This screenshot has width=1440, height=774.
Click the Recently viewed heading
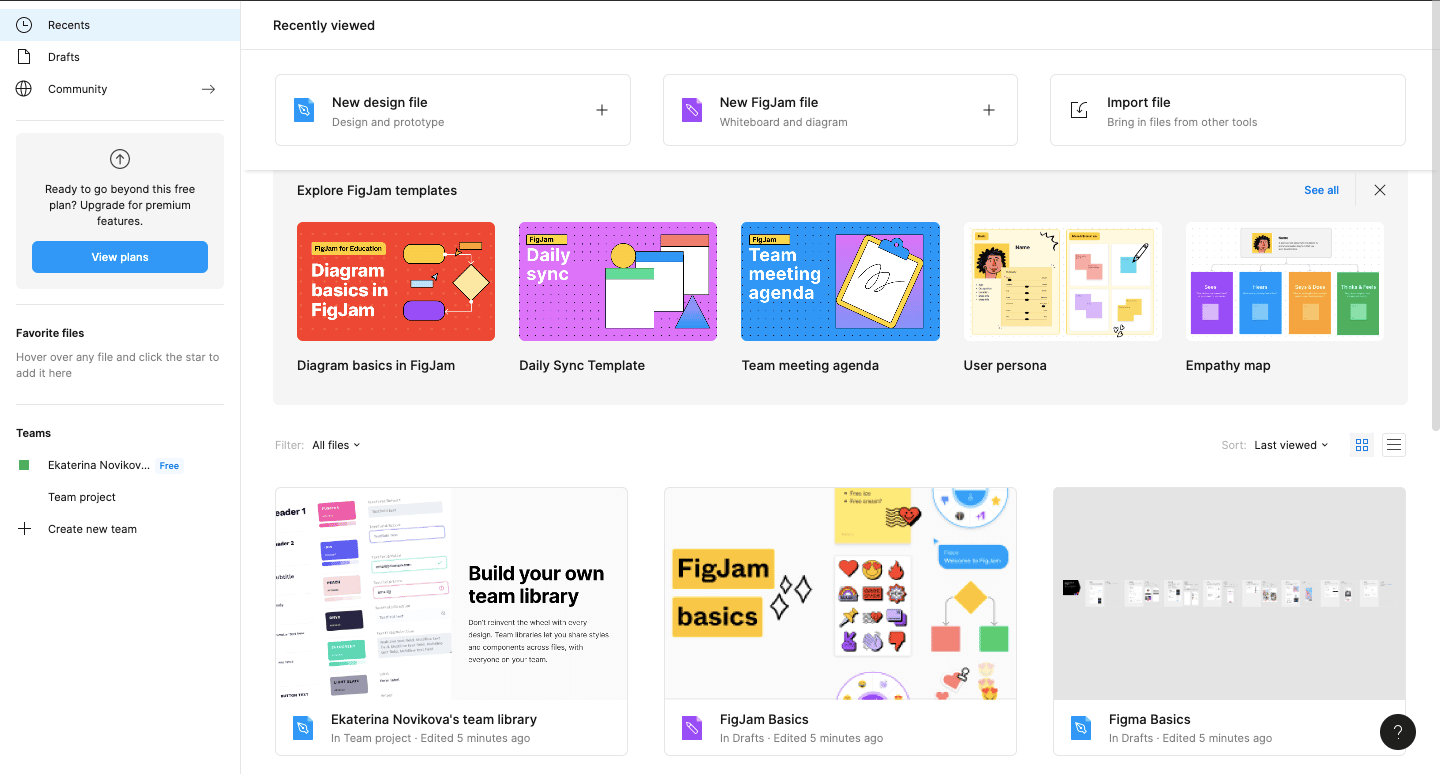click(x=324, y=25)
